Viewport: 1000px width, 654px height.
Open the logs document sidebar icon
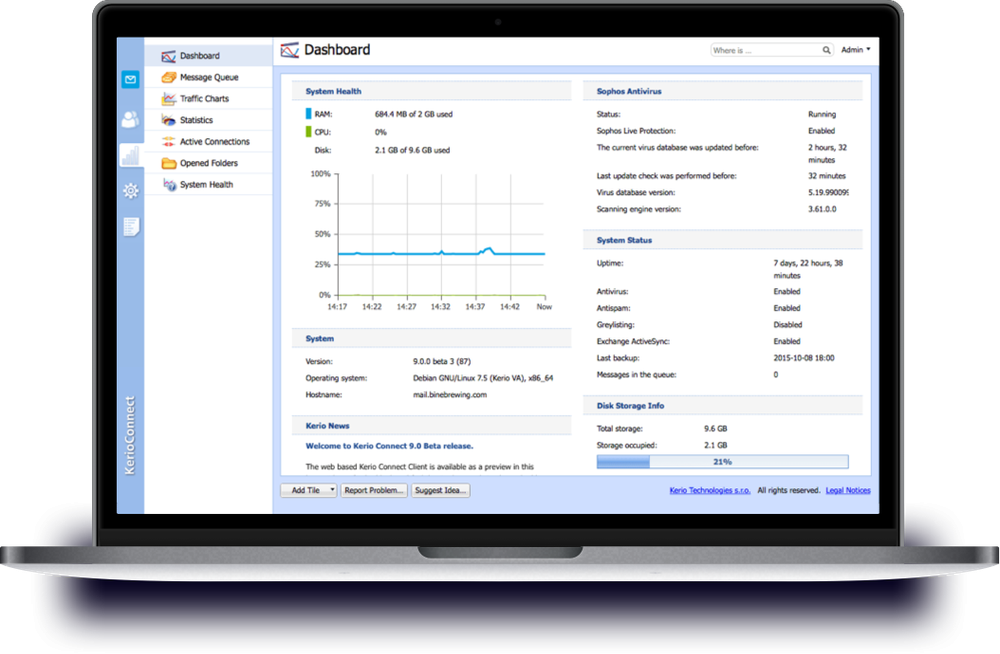click(x=131, y=227)
